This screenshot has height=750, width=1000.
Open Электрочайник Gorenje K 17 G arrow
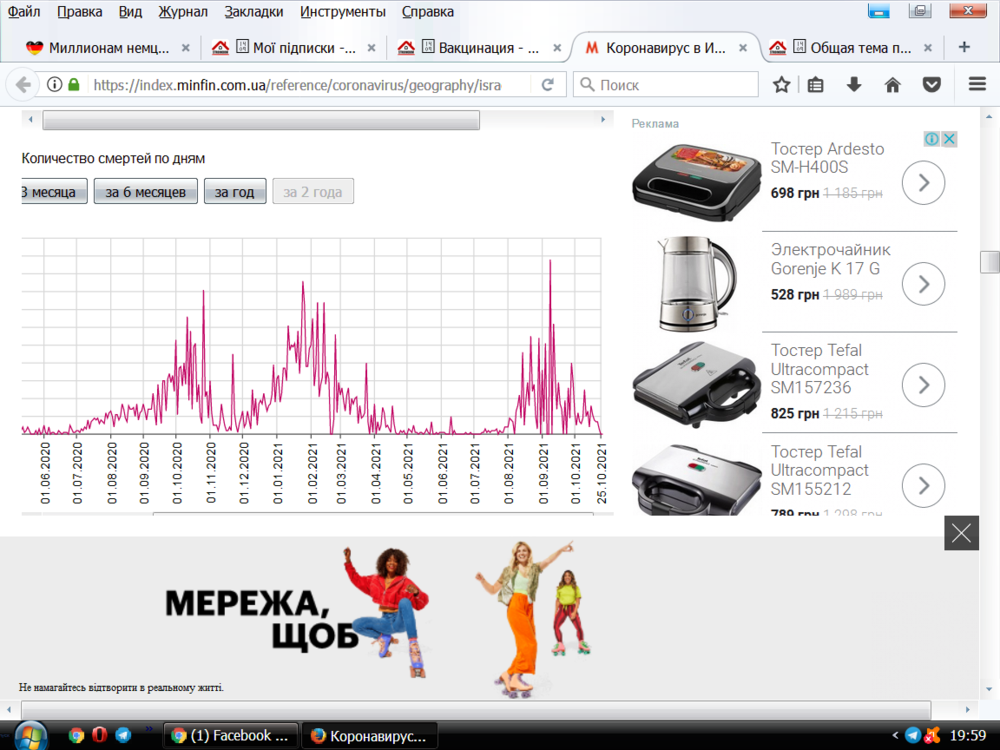pos(923,284)
